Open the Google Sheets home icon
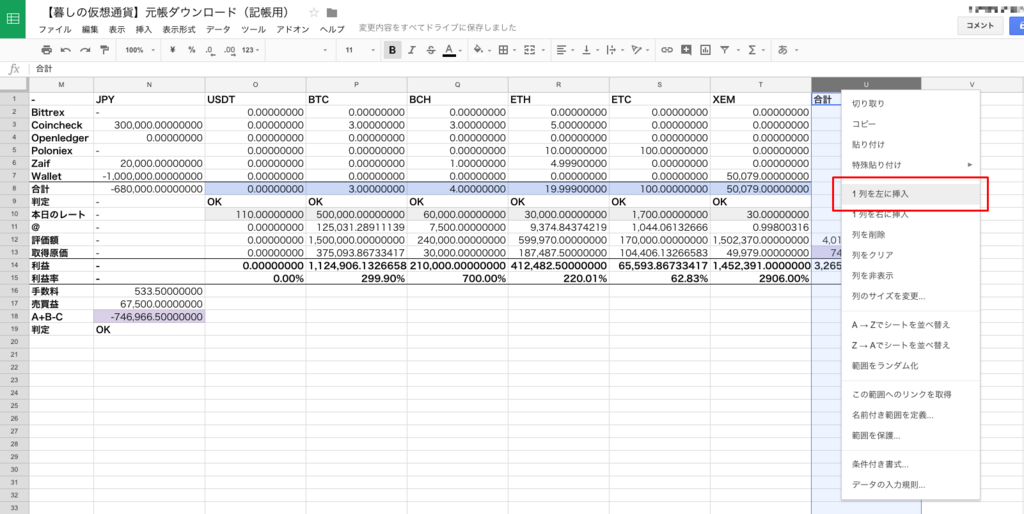This screenshot has width=1024, height=514. 12,19
